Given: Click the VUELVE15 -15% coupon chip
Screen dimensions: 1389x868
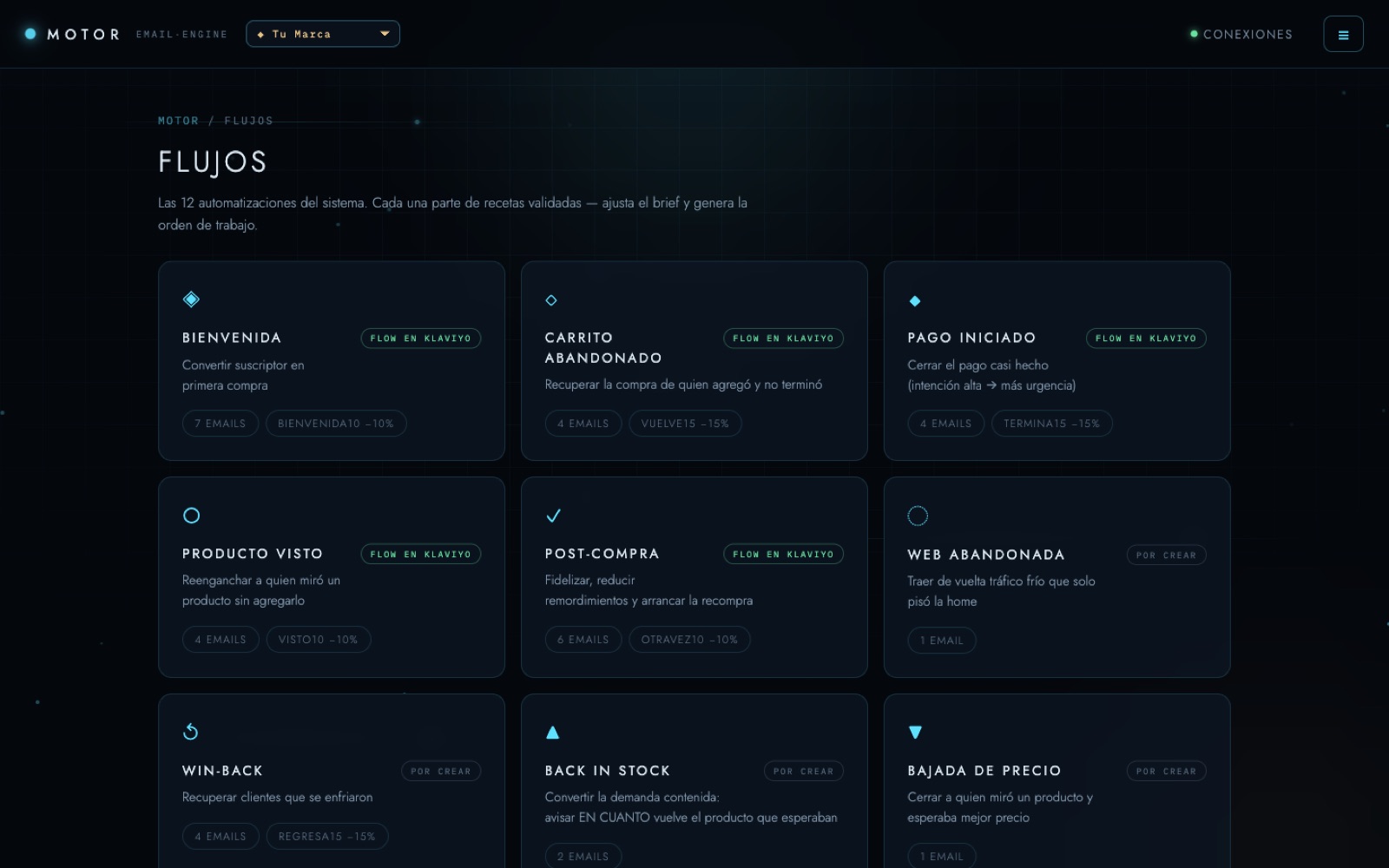Looking at the screenshot, I should tap(685, 424).
